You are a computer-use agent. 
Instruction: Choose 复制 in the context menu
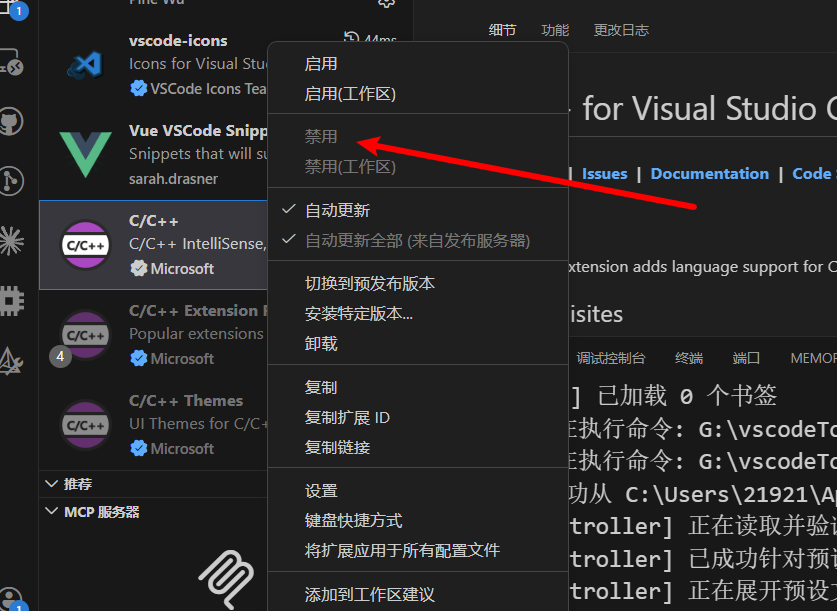(x=417, y=387)
